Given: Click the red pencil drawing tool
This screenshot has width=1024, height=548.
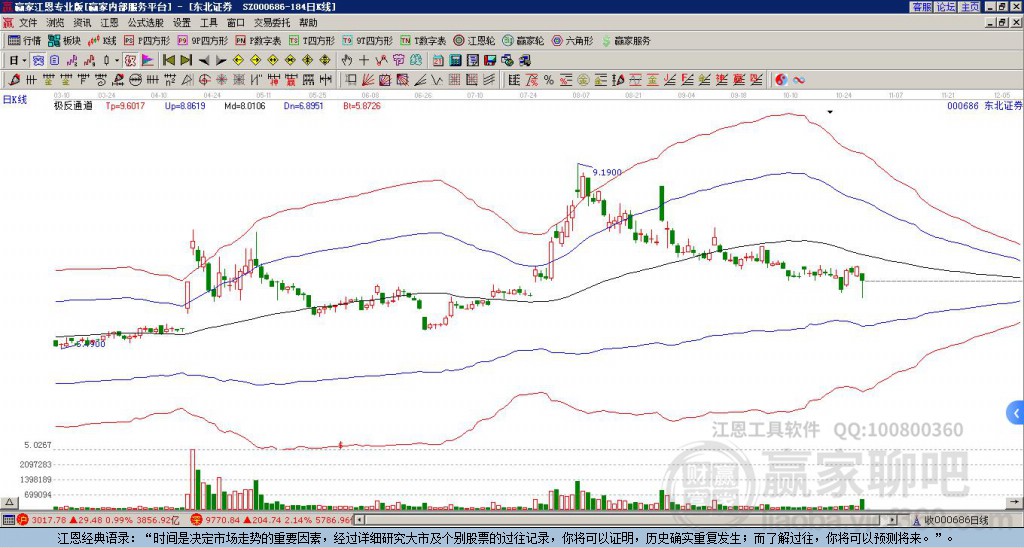Looking at the screenshot, I should tap(13, 80).
